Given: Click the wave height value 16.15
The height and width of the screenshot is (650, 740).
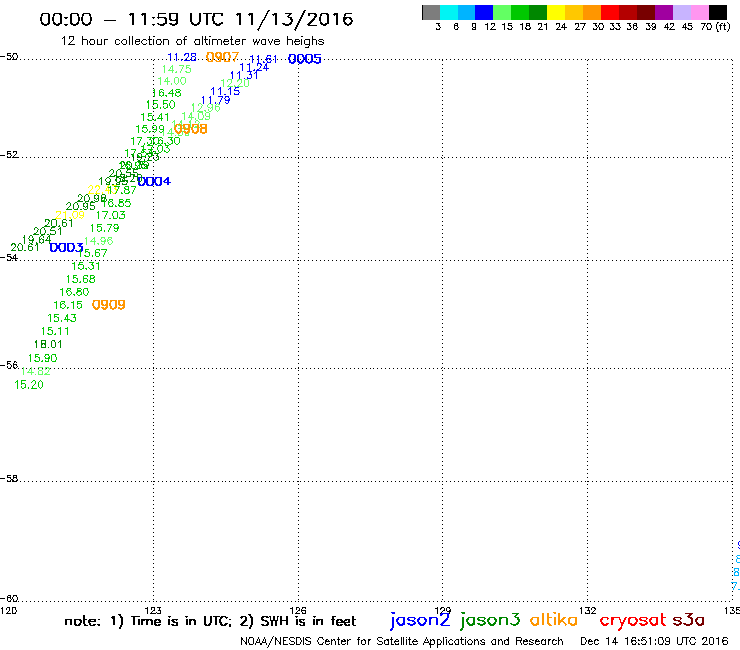Looking at the screenshot, I should point(68,305).
